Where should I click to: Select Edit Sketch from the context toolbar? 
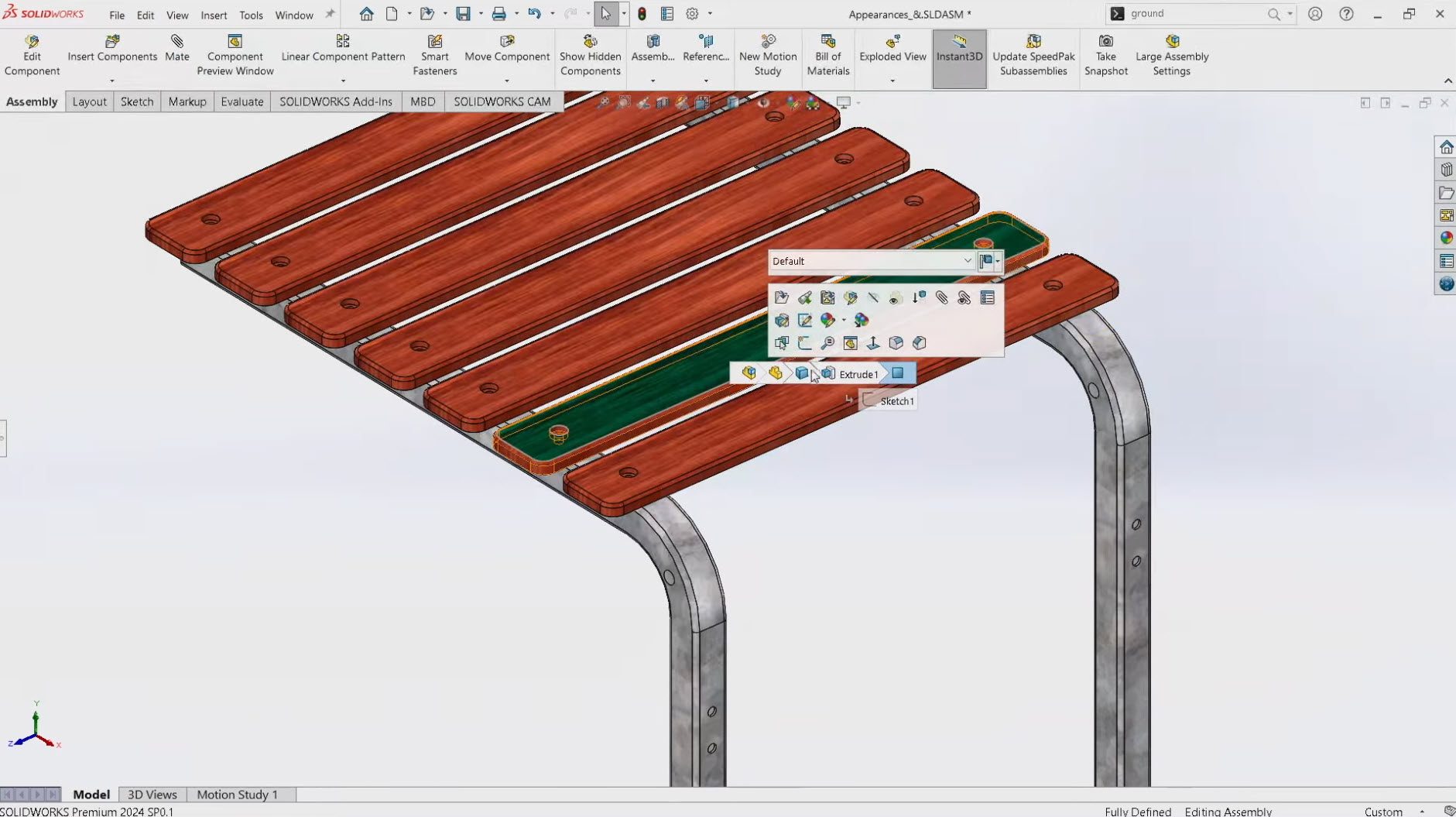click(805, 320)
